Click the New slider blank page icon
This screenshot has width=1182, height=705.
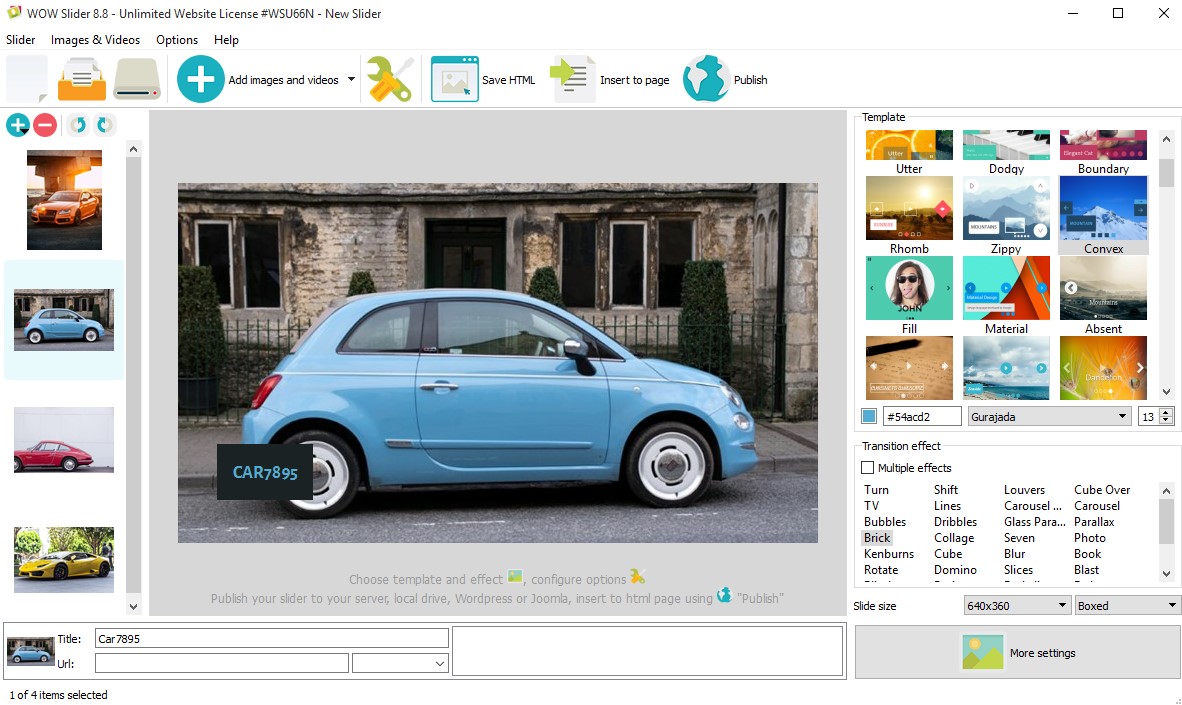pos(27,79)
